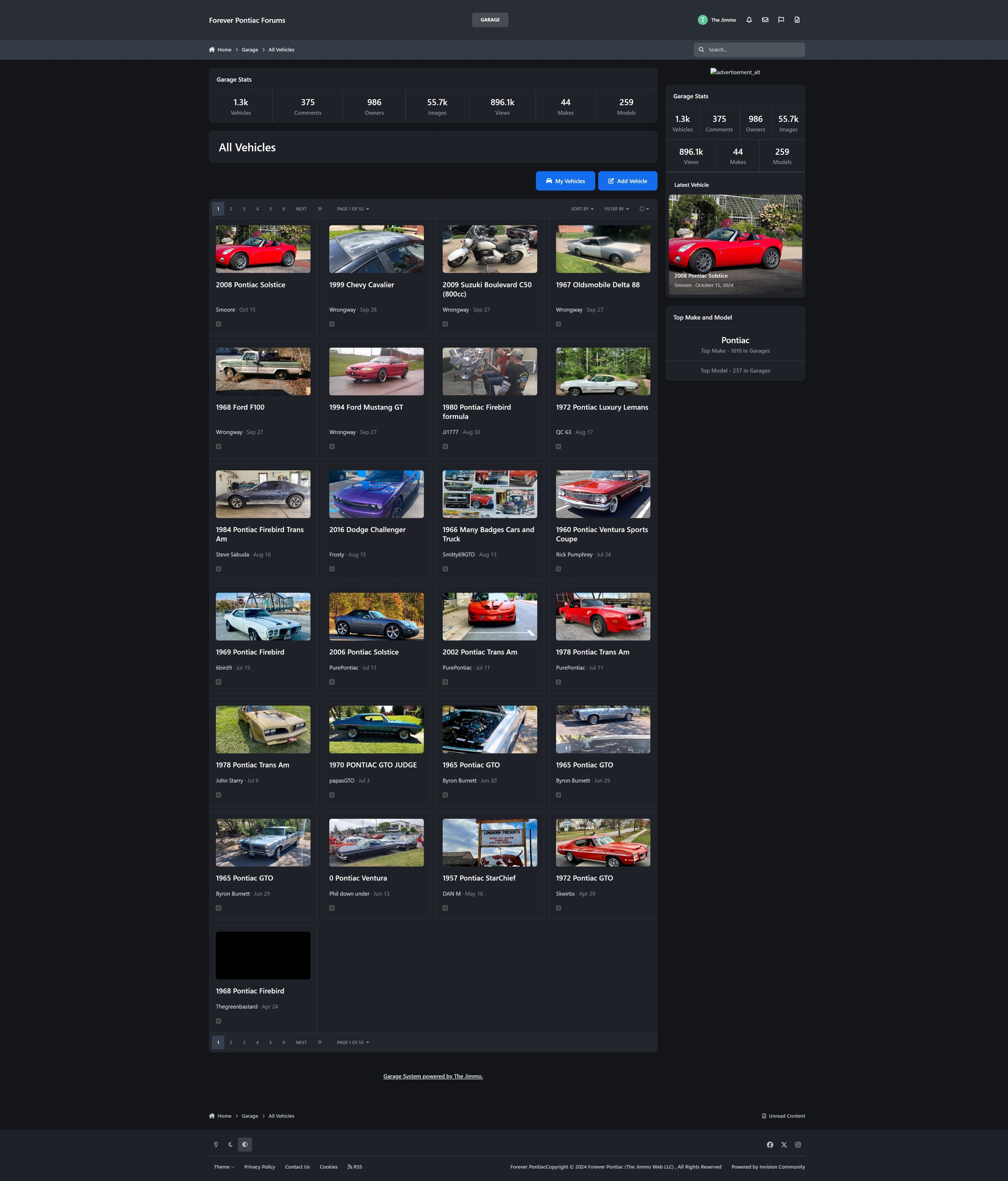Check the 1970 PONTIAC GTO JUDGE checkbox
Viewport: 1008px width, 1181px height.
[x=332, y=795]
